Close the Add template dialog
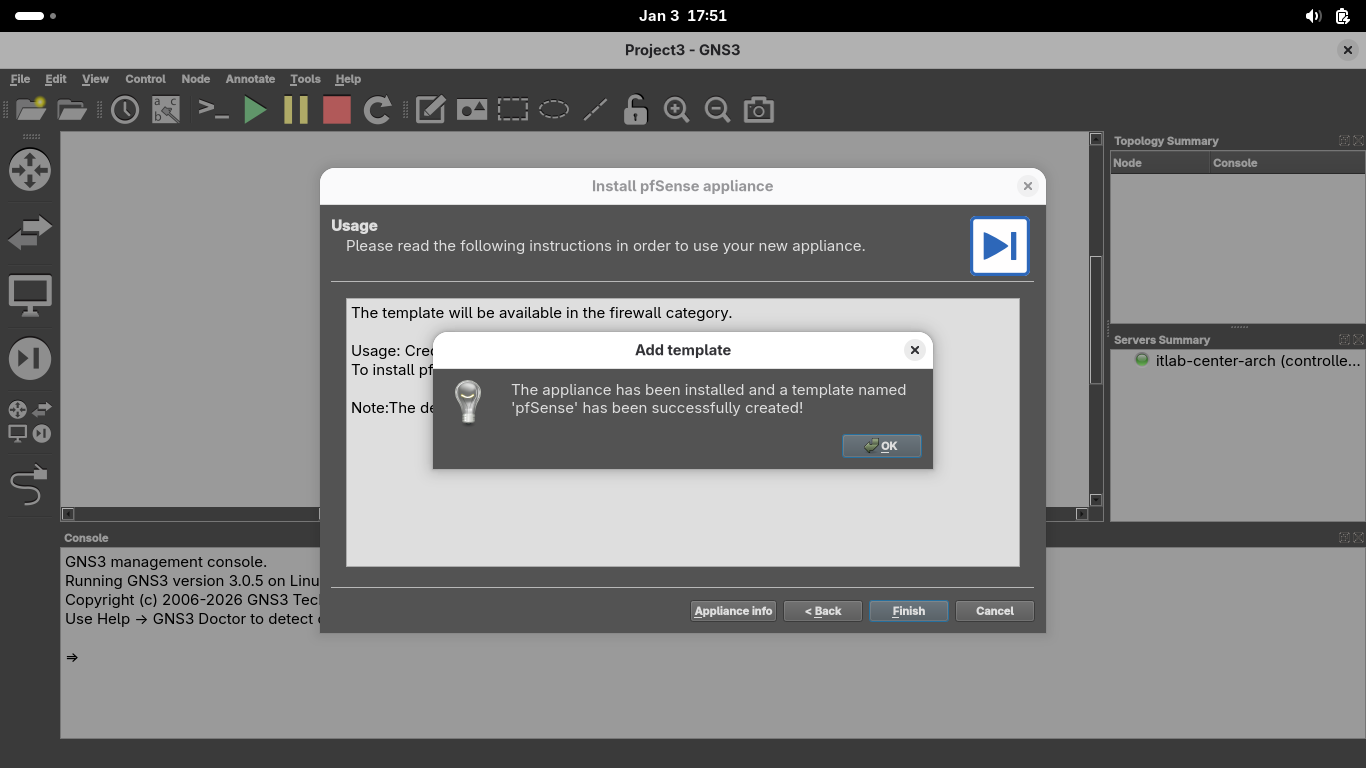The width and height of the screenshot is (1366, 768). click(x=914, y=350)
